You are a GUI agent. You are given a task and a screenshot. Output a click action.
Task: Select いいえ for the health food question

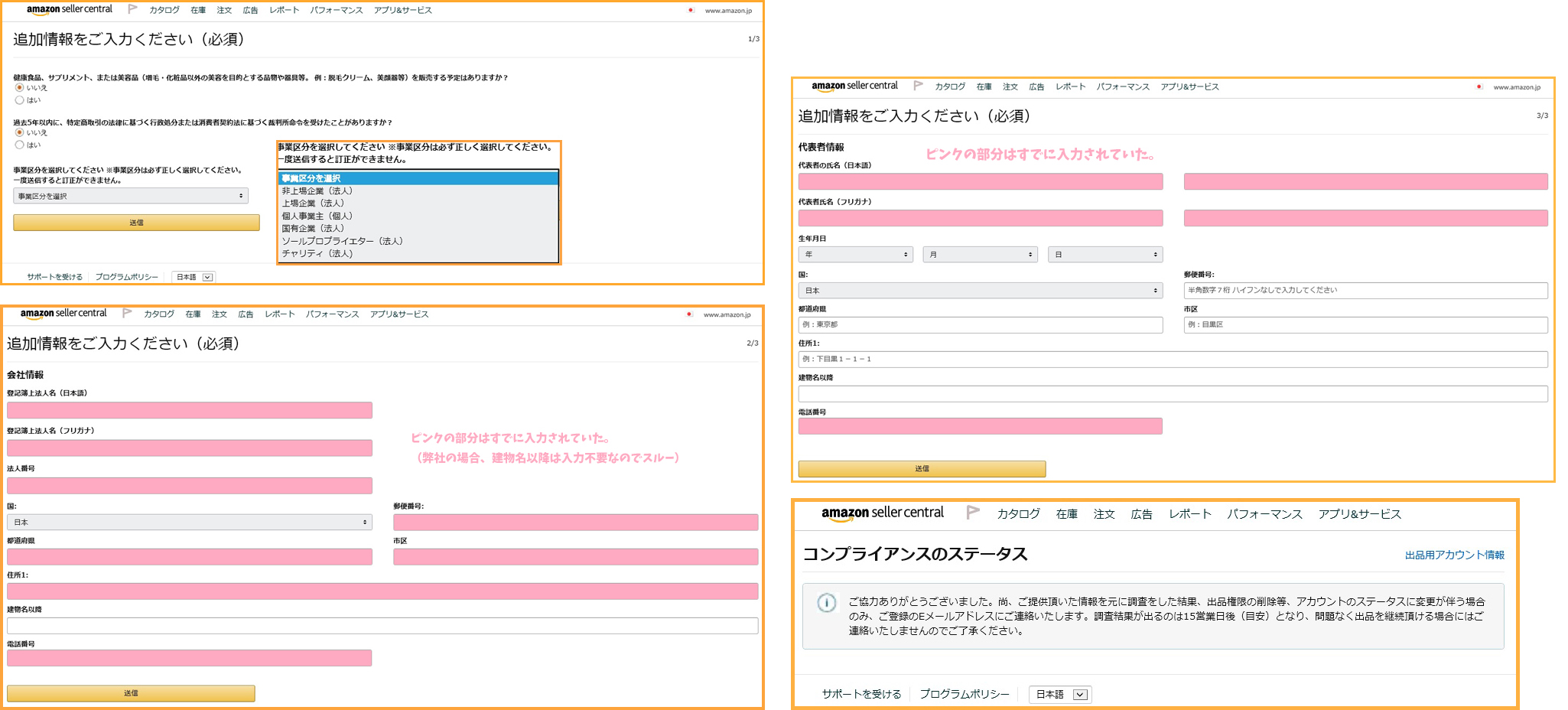pyautogui.click(x=19, y=87)
